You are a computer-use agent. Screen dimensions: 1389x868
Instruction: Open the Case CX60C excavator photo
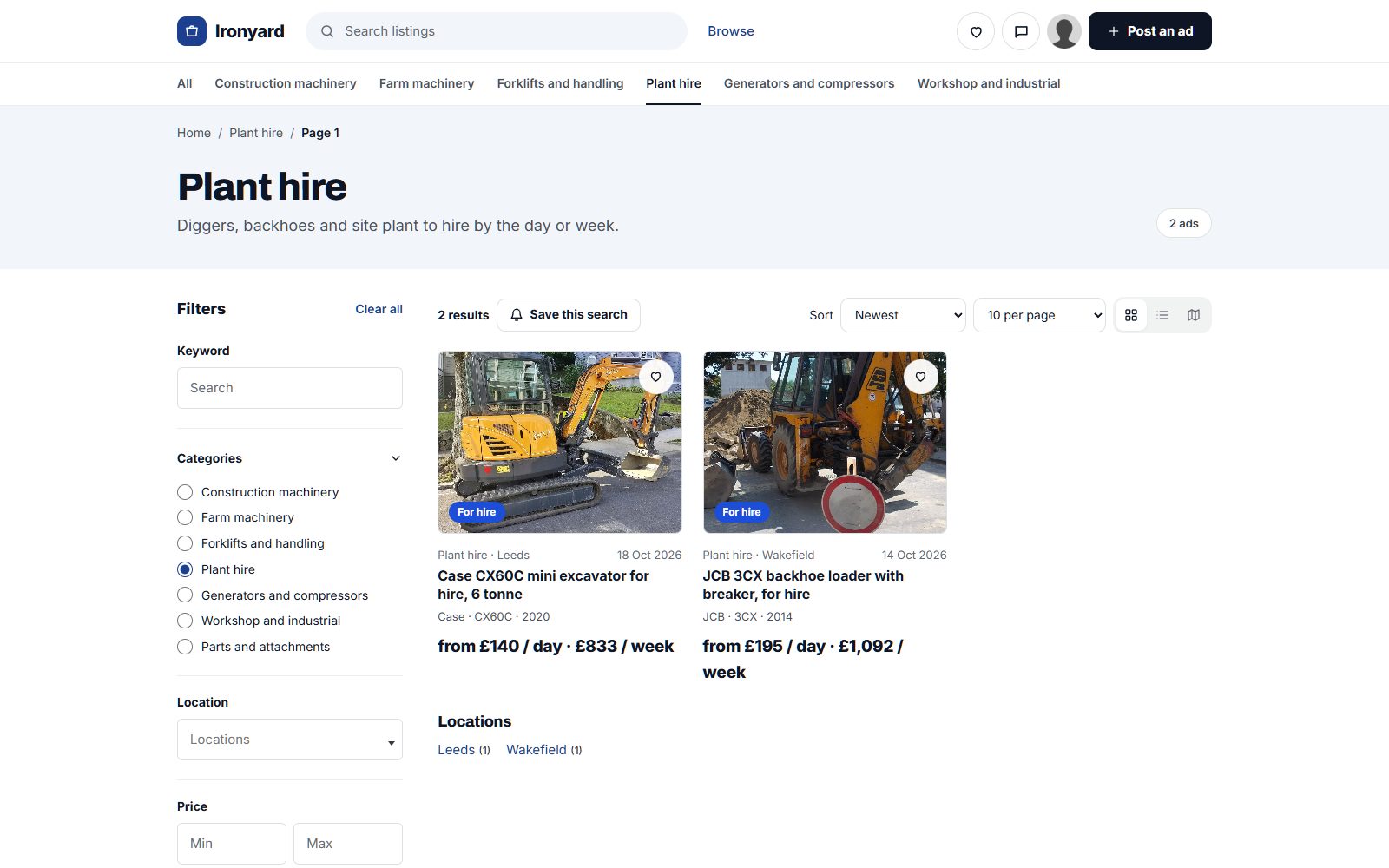pyautogui.click(x=560, y=442)
